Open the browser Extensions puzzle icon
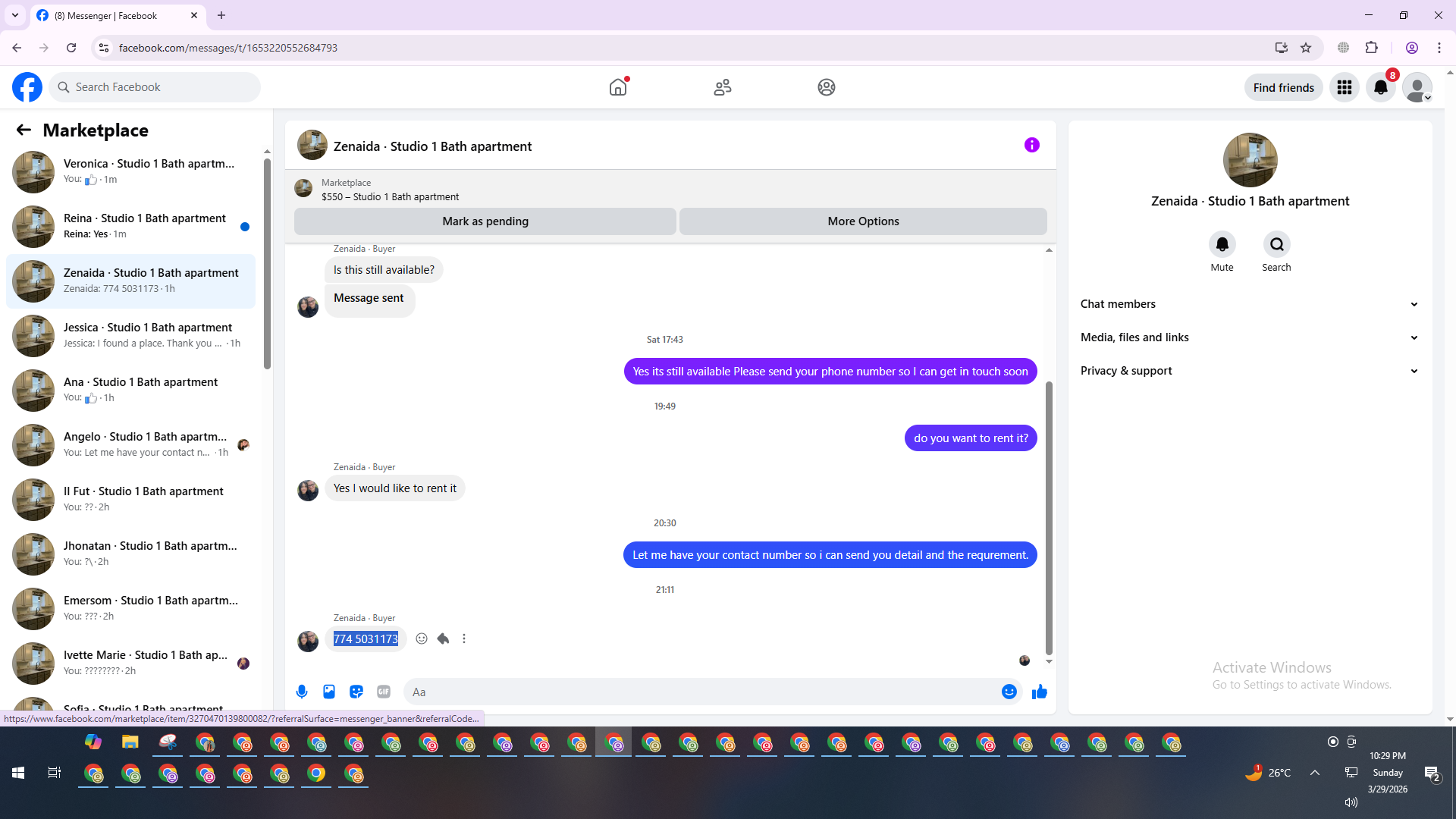1456x819 pixels. (1372, 48)
